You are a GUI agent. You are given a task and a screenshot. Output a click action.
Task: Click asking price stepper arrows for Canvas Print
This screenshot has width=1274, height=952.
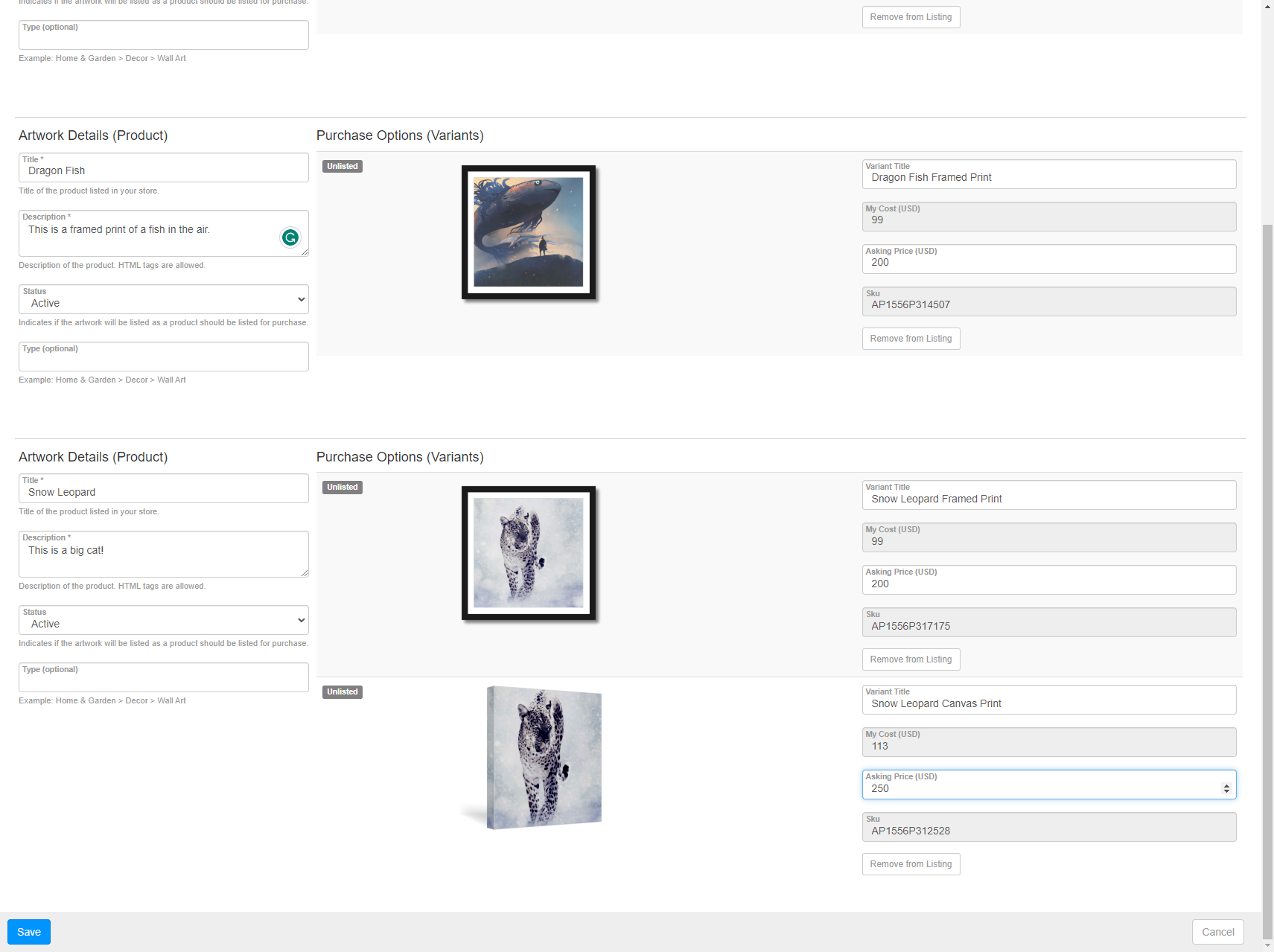tap(1226, 788)
